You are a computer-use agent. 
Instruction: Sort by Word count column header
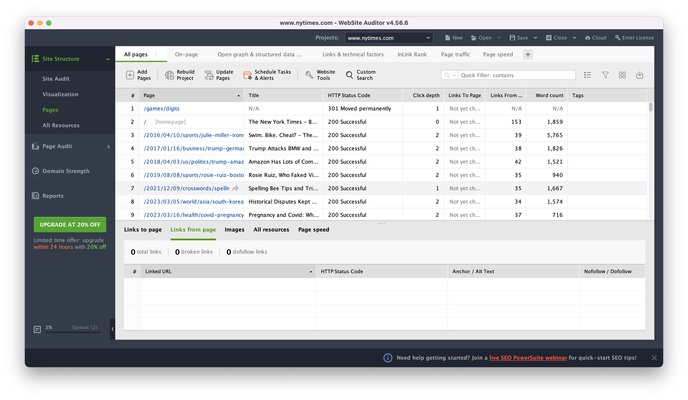tap(549, 95)
